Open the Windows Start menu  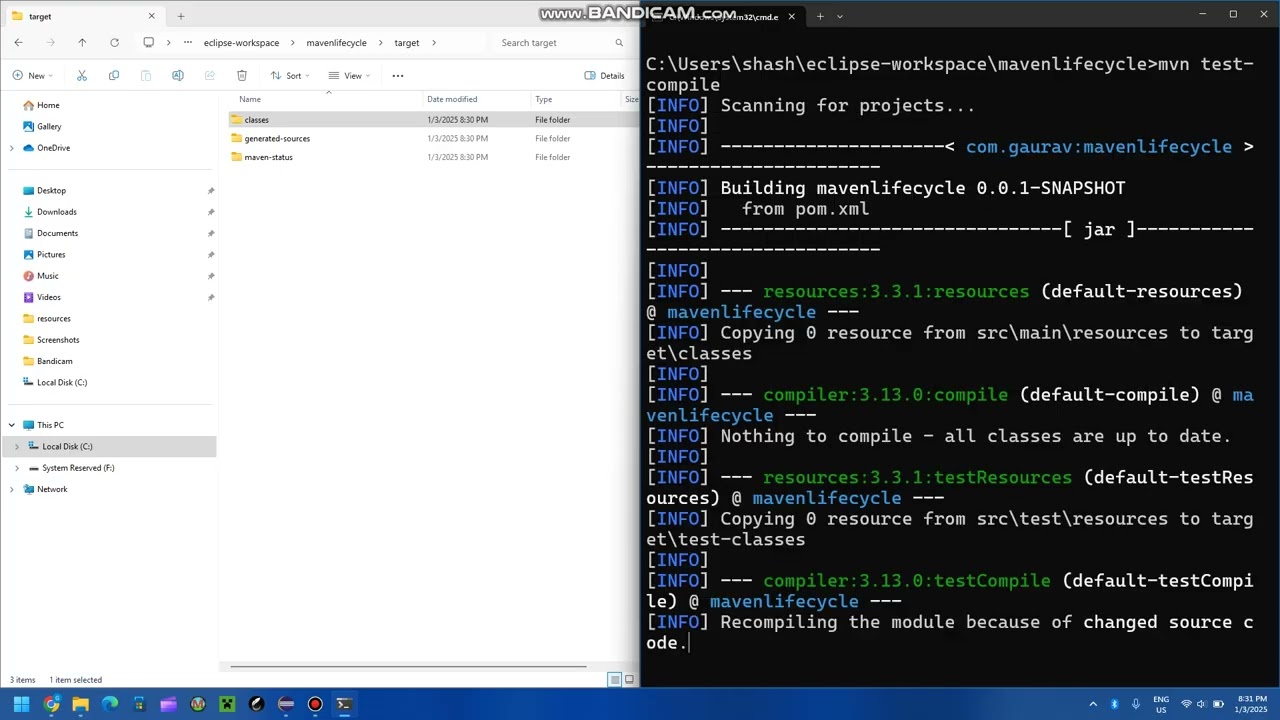[21, 704]
